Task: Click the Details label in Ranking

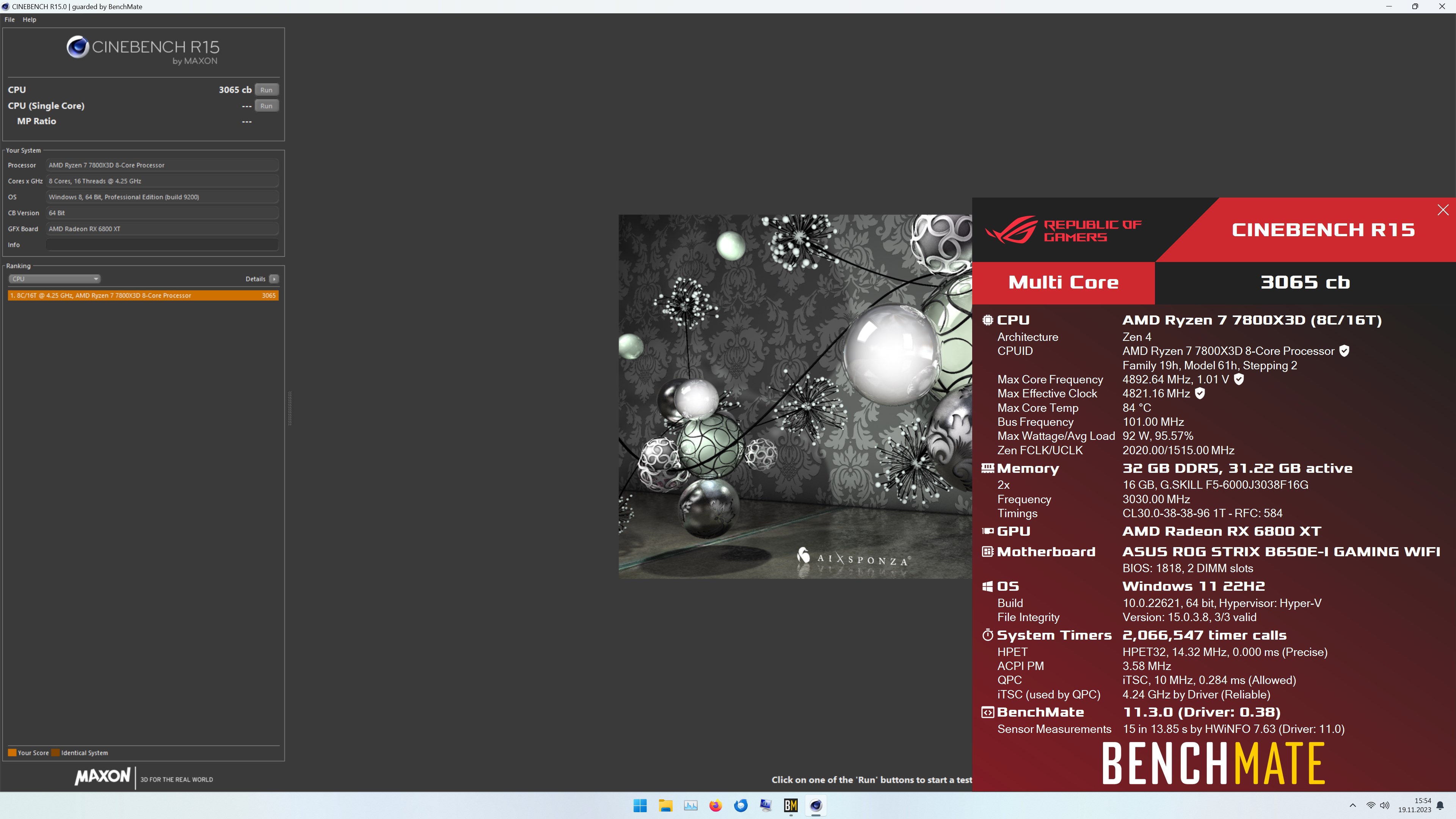Action: click(x=256, y=279)
